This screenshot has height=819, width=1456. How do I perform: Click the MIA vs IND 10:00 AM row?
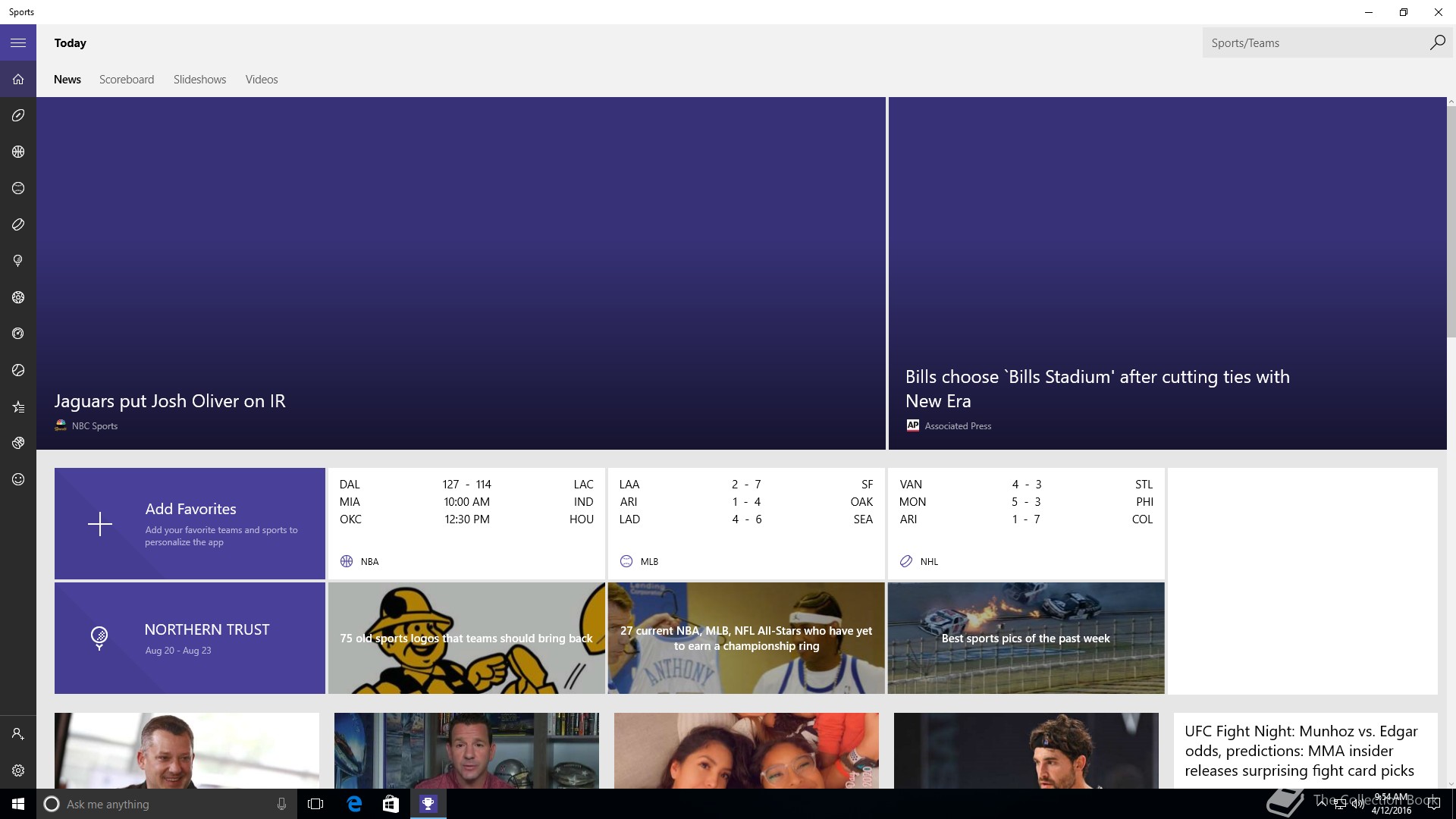coord(466,502)
